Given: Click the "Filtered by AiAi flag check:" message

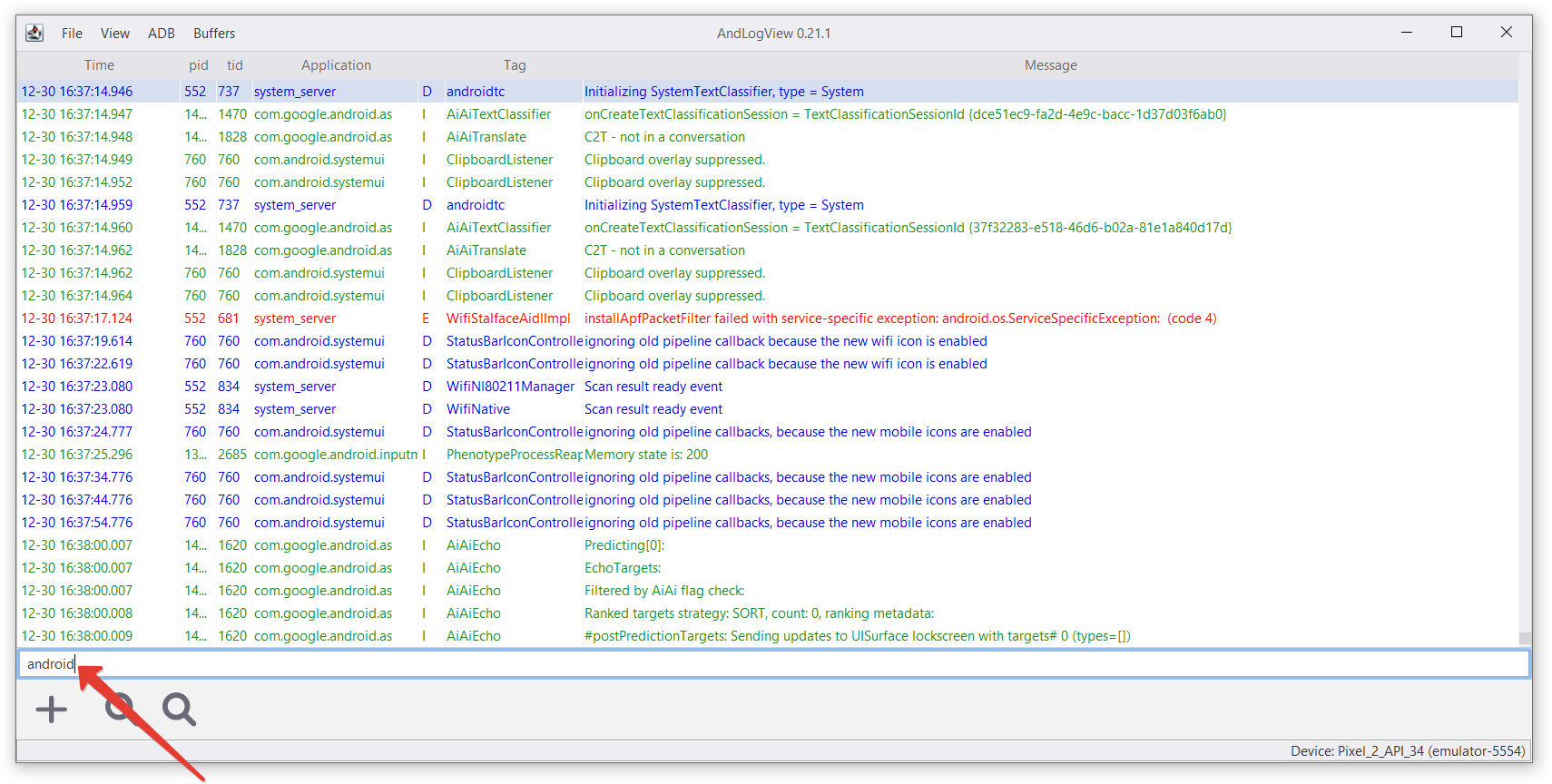Looking at the screenshot, I should pos(664,591).
